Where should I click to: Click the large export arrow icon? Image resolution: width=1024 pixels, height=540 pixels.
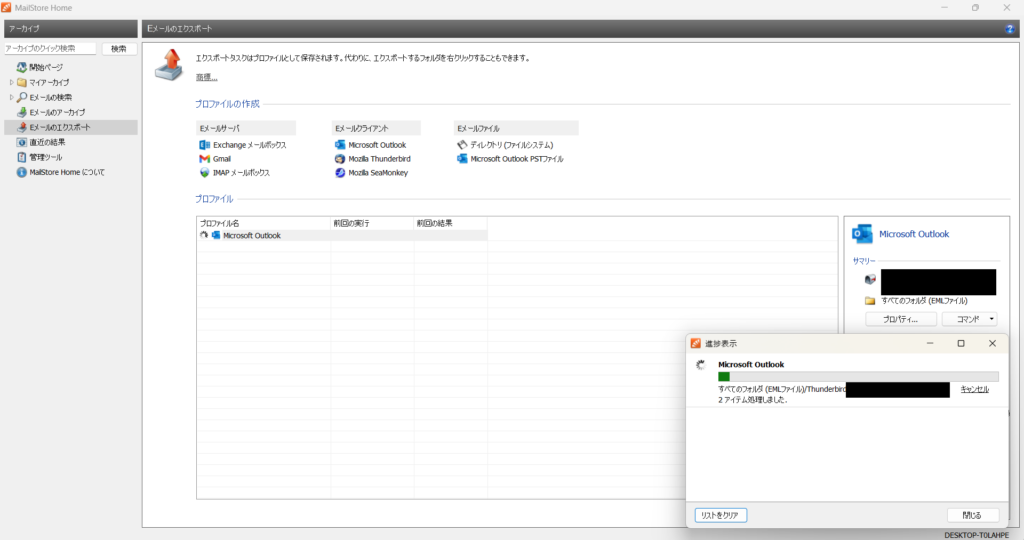(169, 65)
